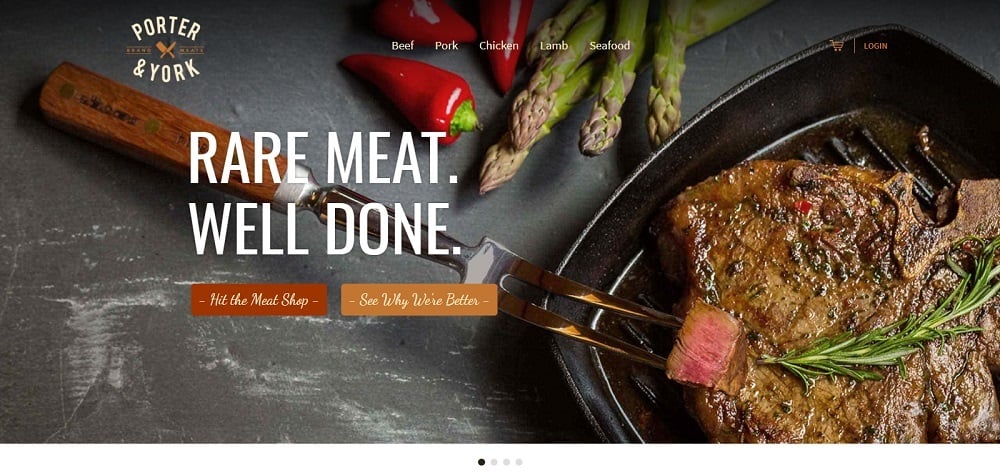Screen dimensions: 1000x473
Task: Navigate to the Lamb category
Action: pos(554,46)
